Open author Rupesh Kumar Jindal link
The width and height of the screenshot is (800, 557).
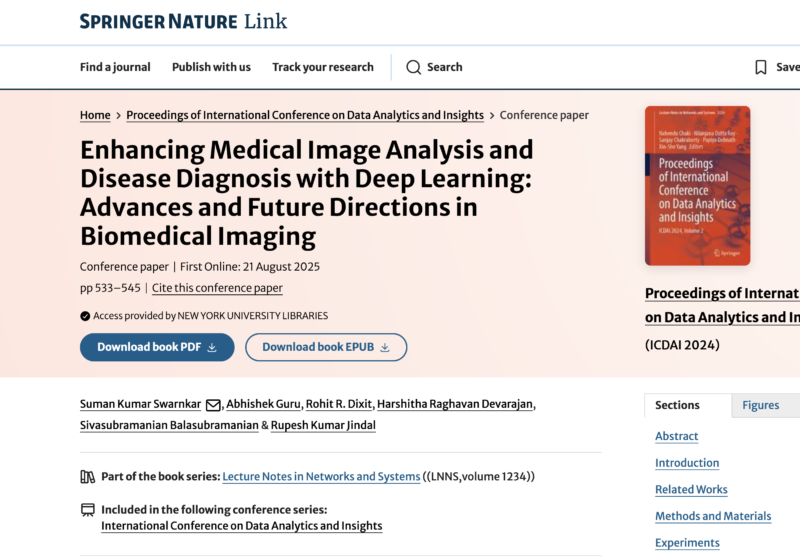click(x=323, y=425)
